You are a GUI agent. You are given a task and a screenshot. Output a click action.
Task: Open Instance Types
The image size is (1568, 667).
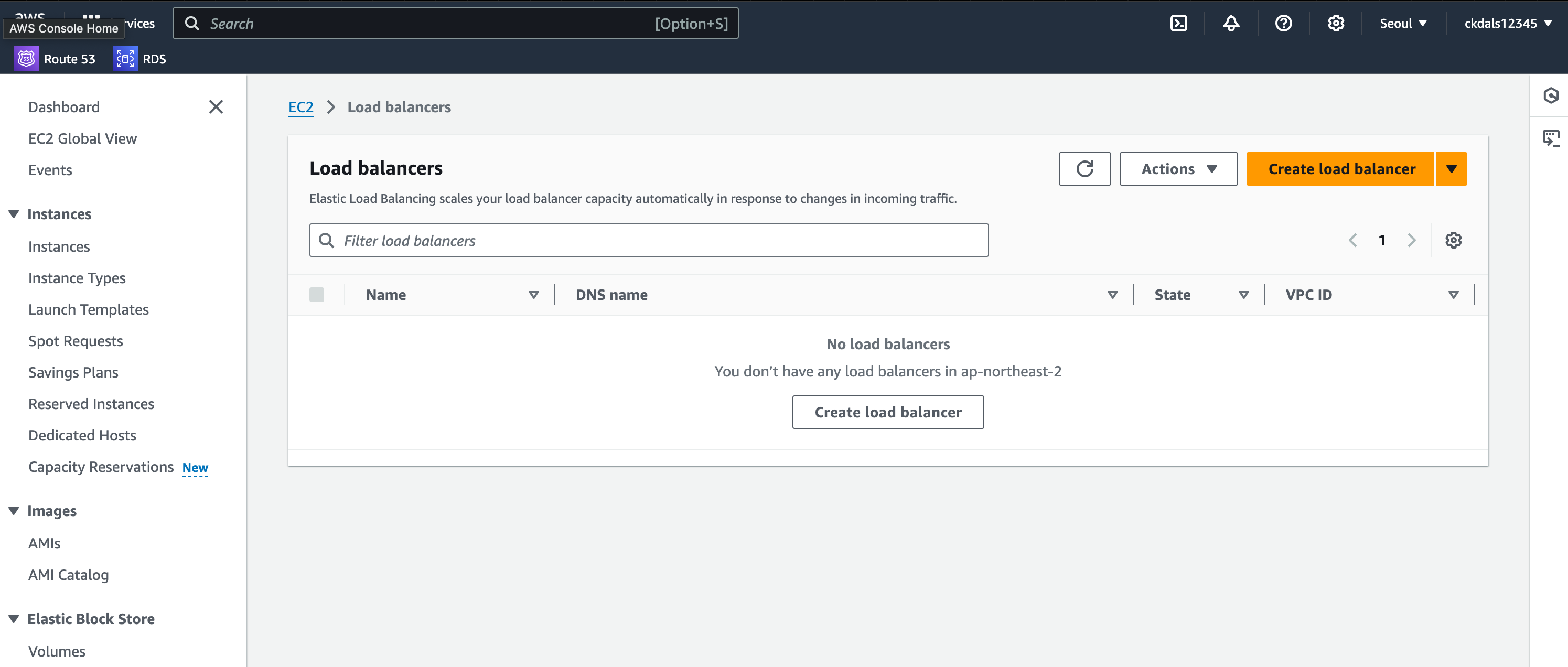(77, 278)
